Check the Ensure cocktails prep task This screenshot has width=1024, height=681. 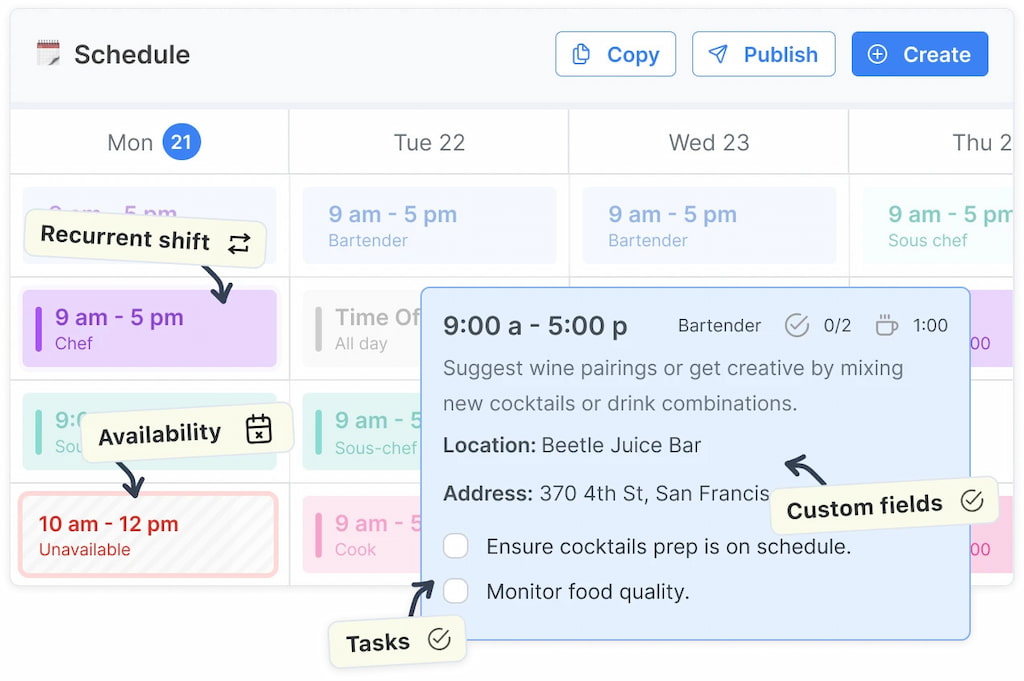[456, 546]
